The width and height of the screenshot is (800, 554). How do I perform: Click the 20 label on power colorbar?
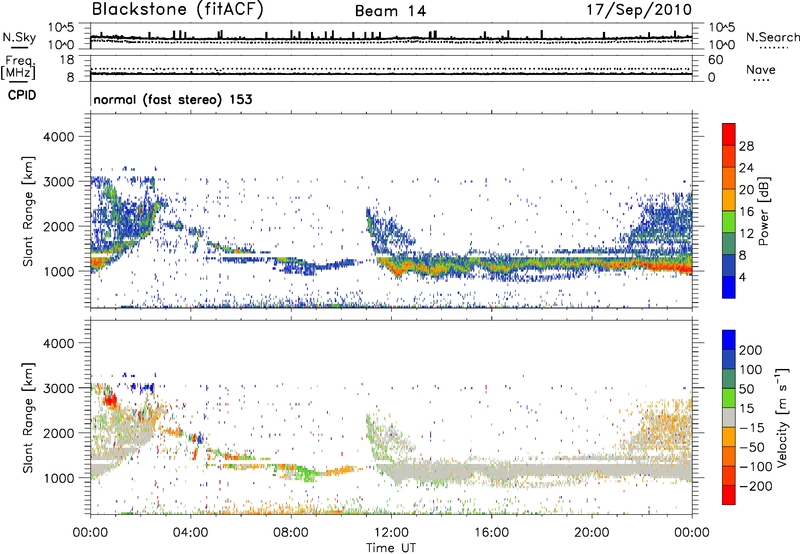coord(746,190)
